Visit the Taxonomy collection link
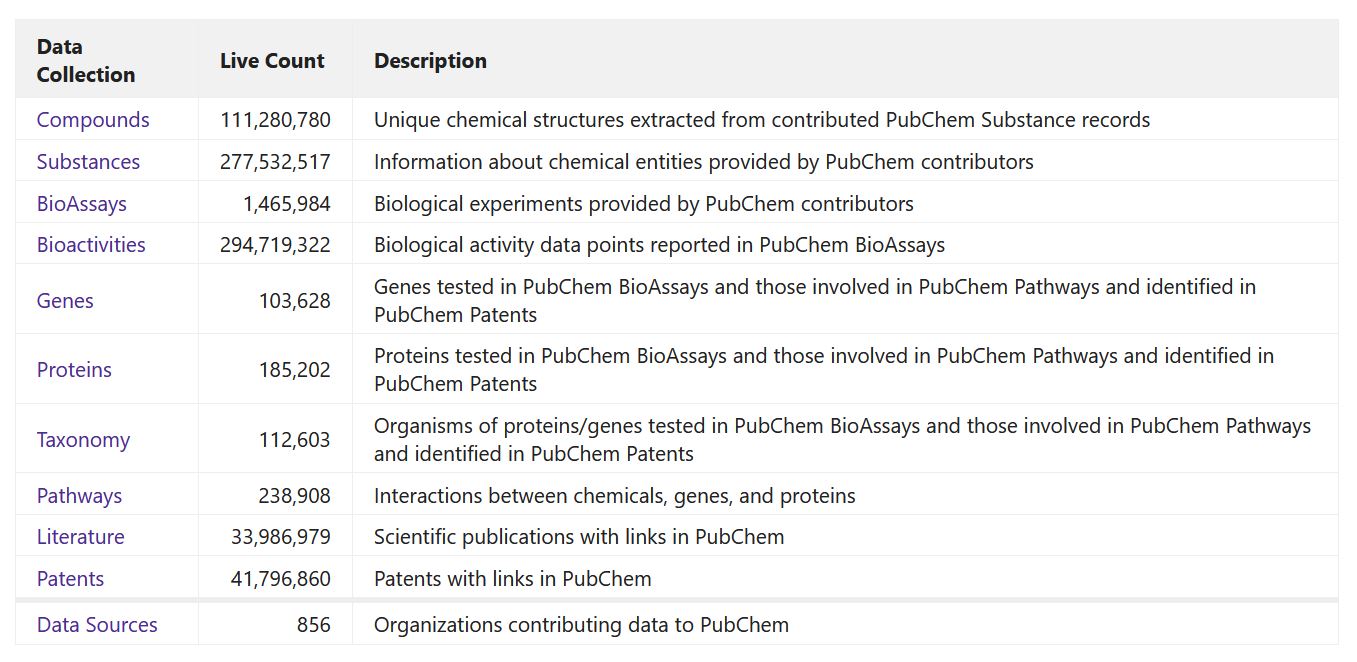The height and width of the screenshot is (662, 1357). pos(83,440)
